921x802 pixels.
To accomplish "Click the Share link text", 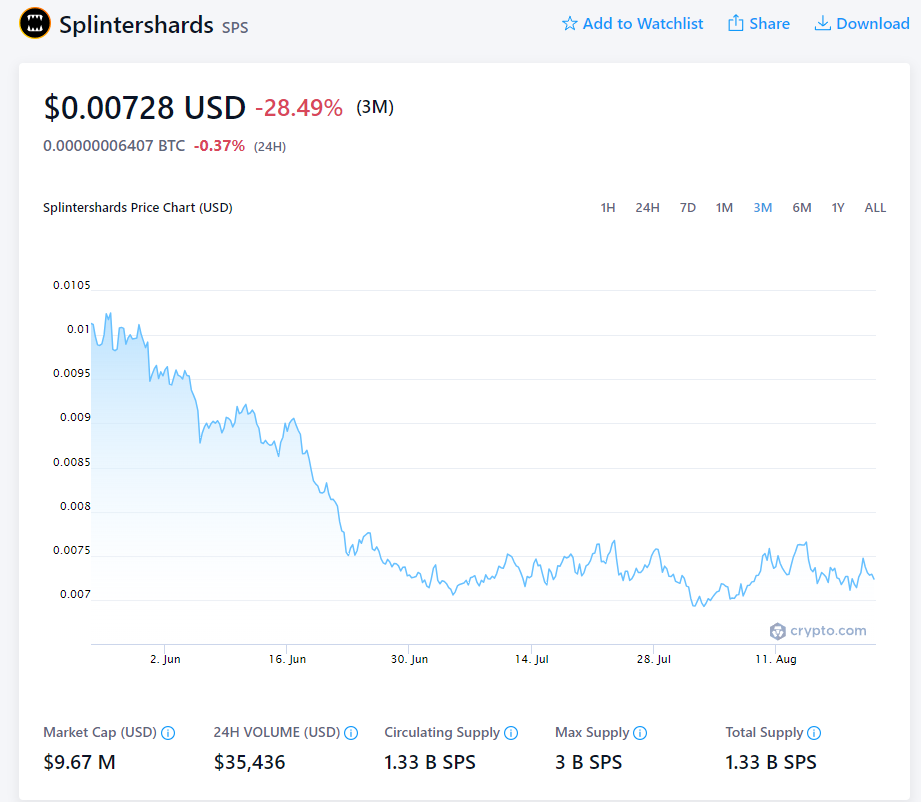I will coord(769,24).
